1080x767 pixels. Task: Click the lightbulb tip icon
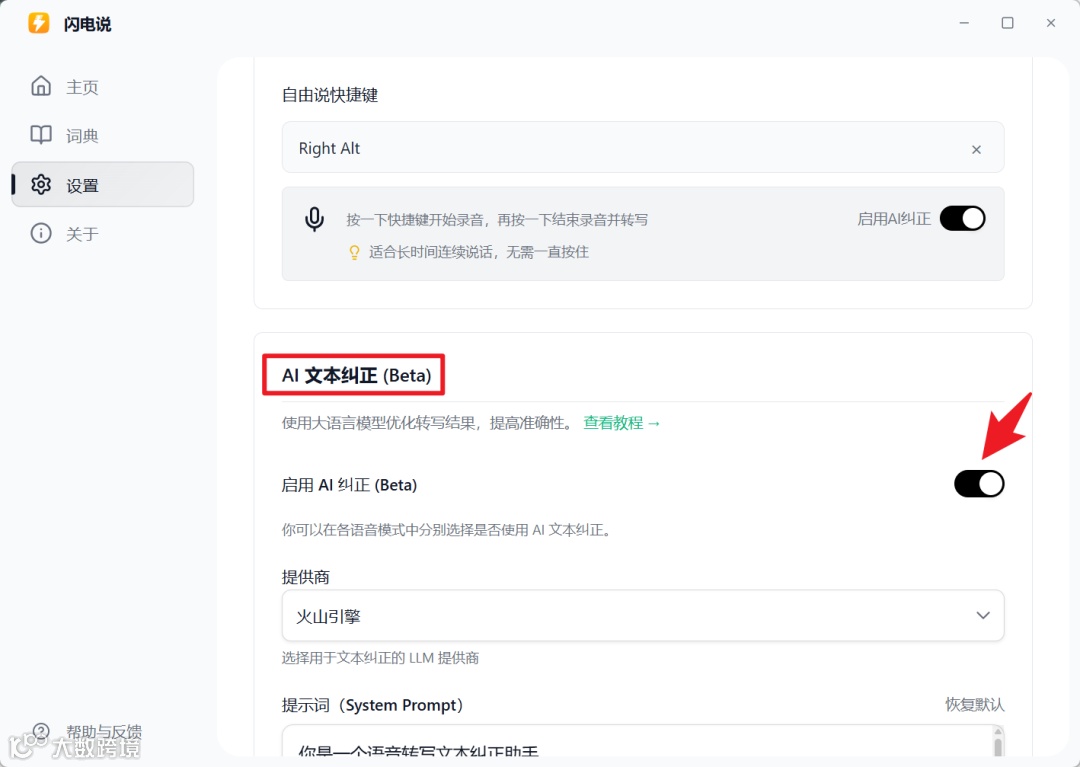tap(354, 253)
